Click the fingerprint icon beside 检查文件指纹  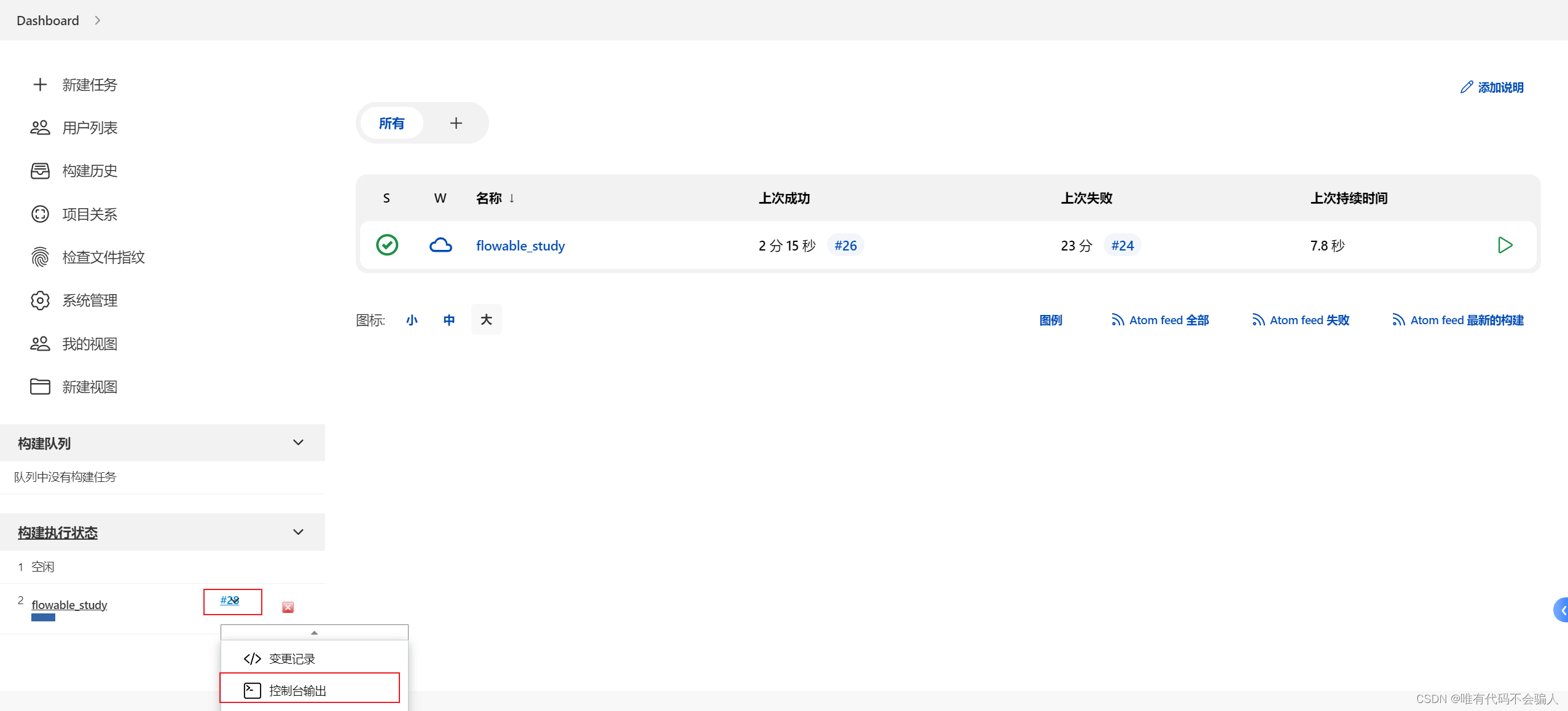[40, 257]
